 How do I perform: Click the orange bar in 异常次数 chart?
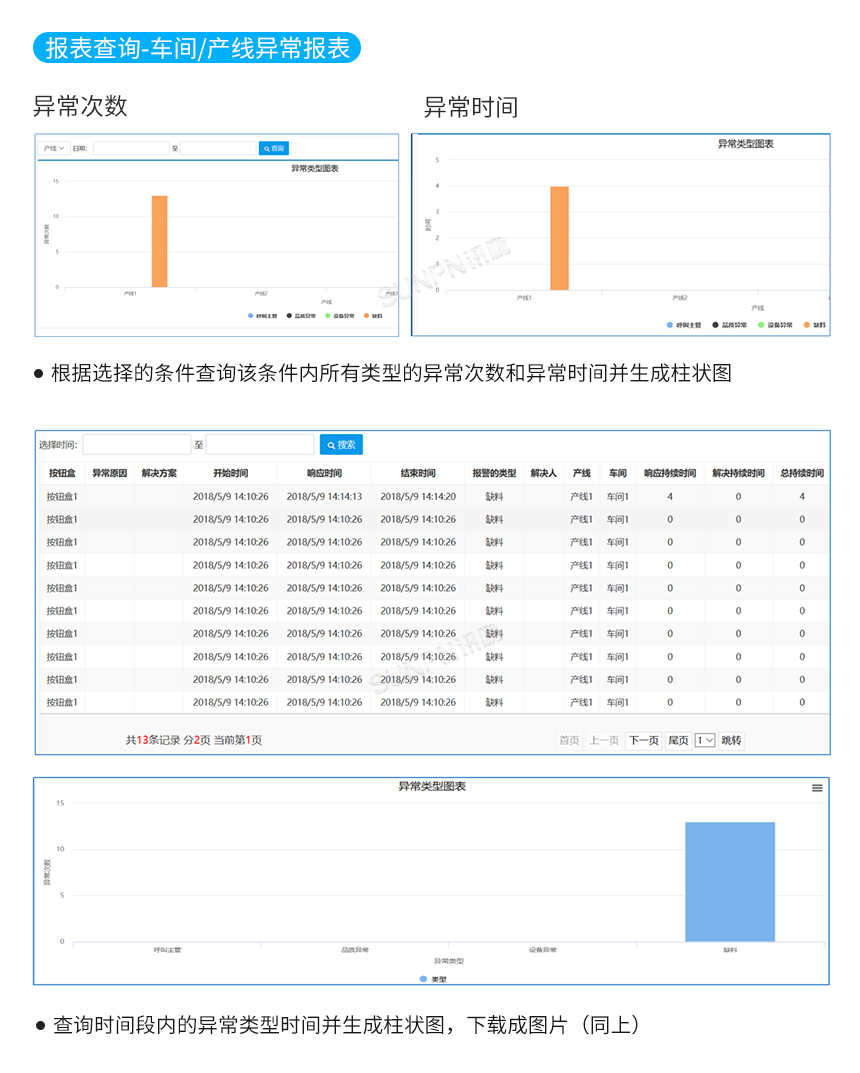click(x=159, y=242)
